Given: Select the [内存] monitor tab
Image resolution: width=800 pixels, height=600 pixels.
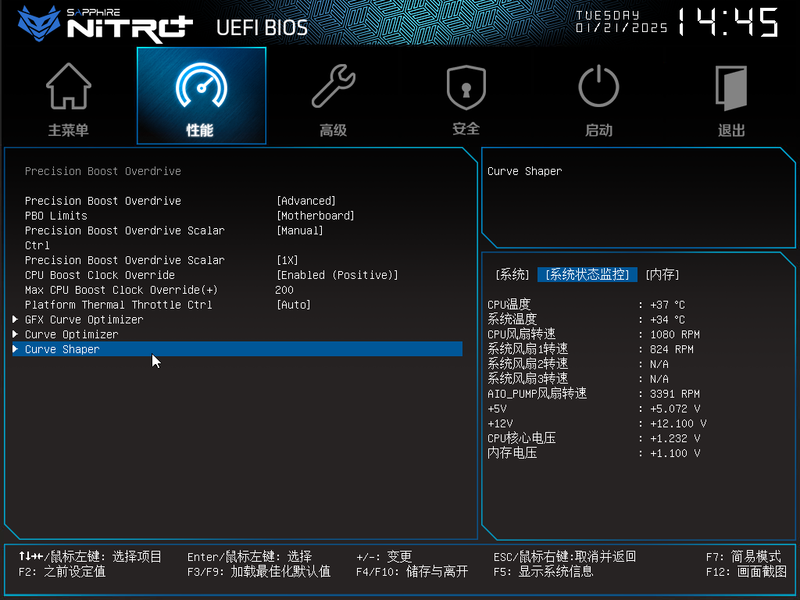Looking at the screenshot, I should coord(662,274).
